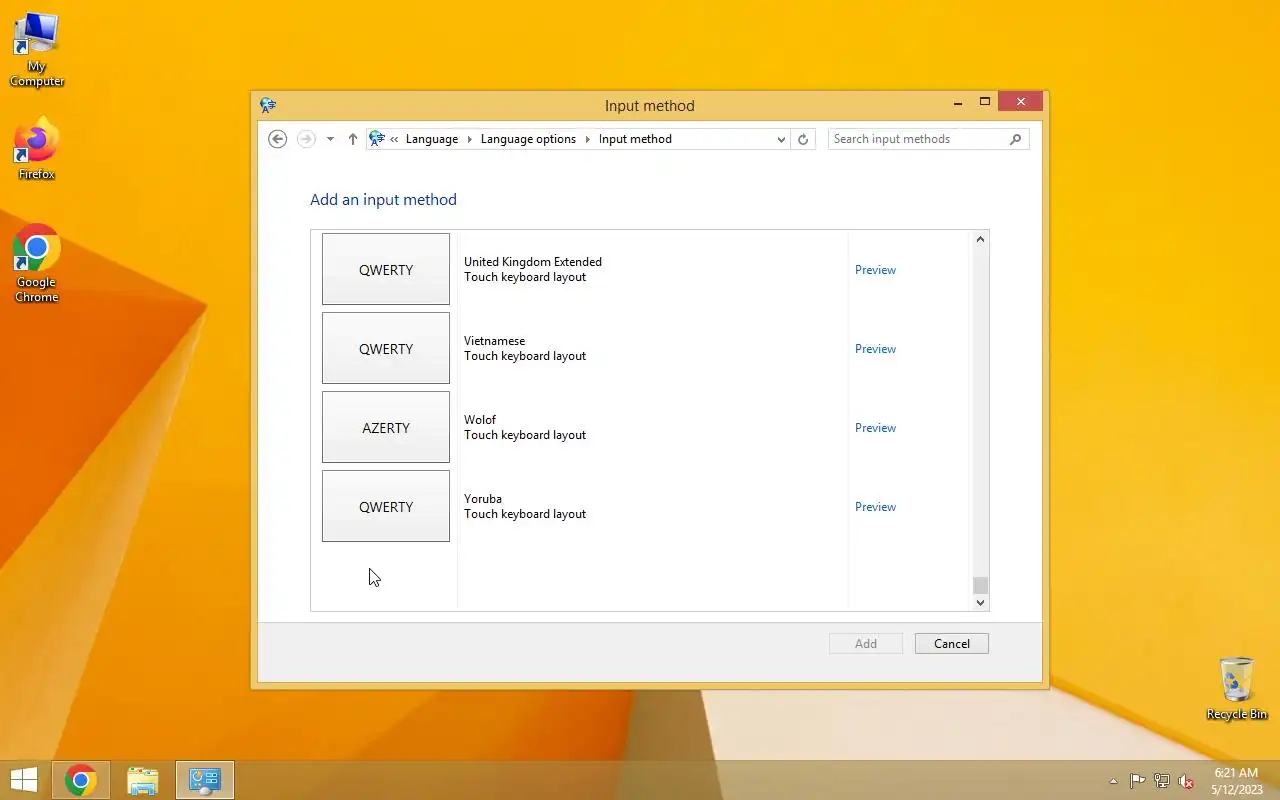Expand the hidden breadcrumb chevrons
This screenshot has height=800, width=1280.
[394, 139]
